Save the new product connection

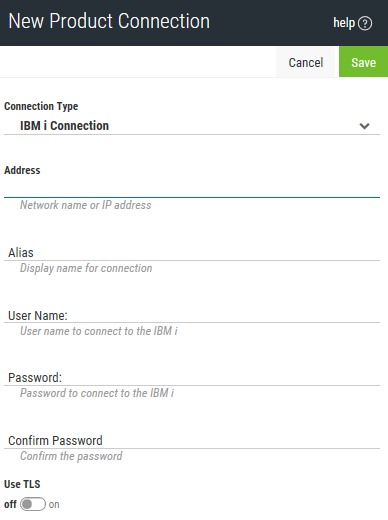tap(363, 62)
